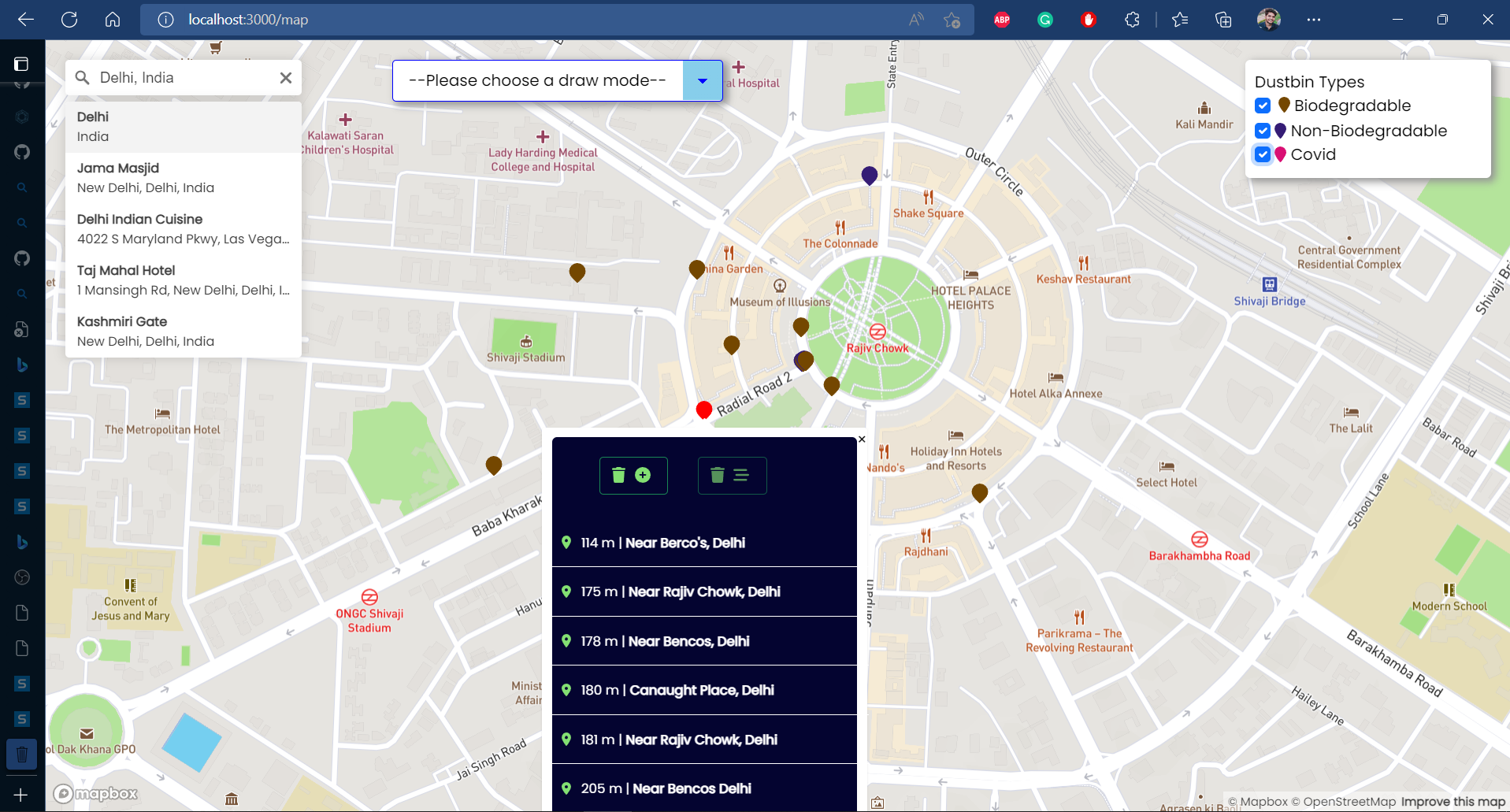Screen dimensions: 1510x812
Task: Expand the '--Please choose a draw mode--' combo box
Action: [538, 80]
